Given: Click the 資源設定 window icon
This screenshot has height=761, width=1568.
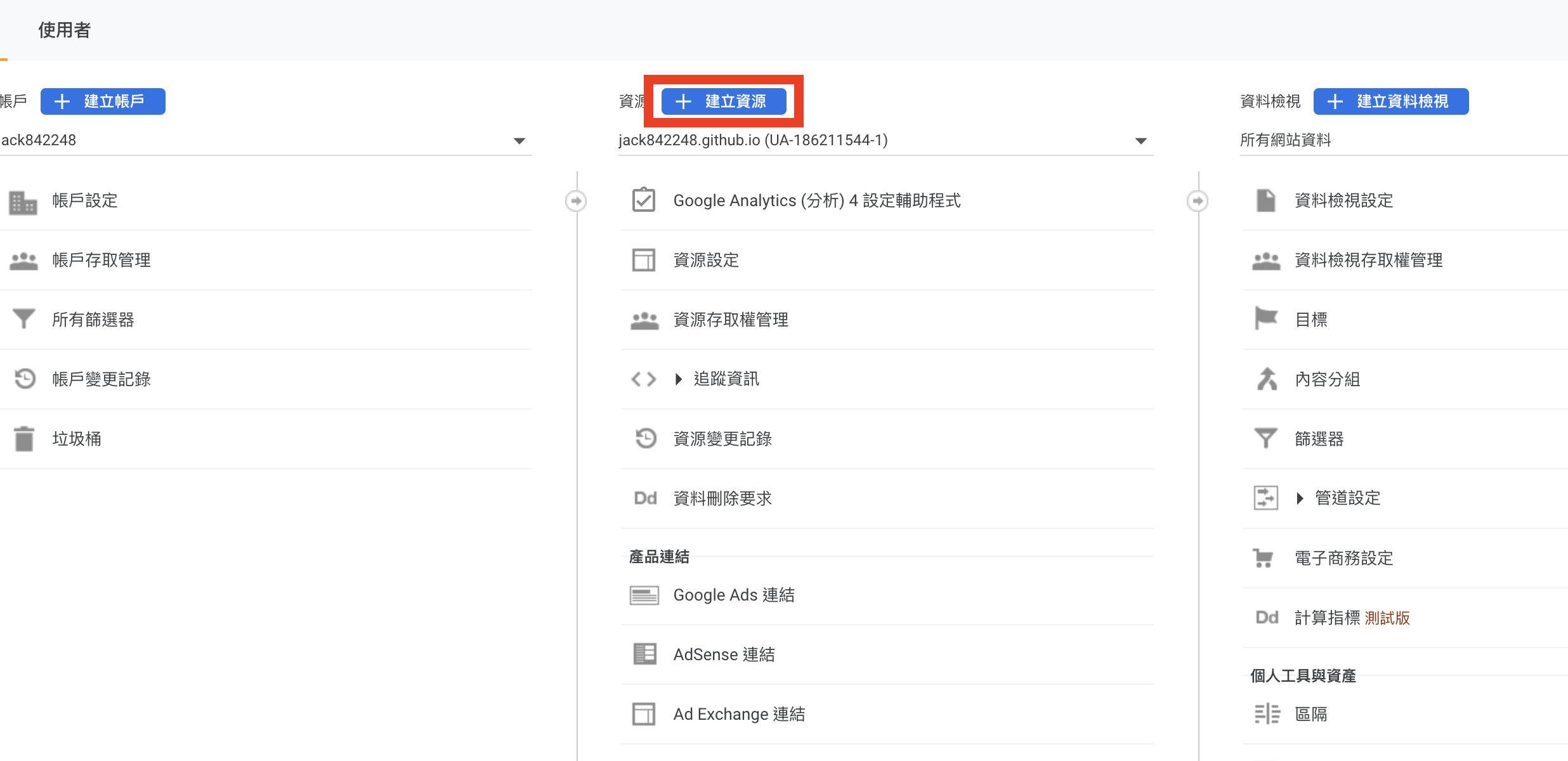Looking at the screenshot, I should coord(644,260).
